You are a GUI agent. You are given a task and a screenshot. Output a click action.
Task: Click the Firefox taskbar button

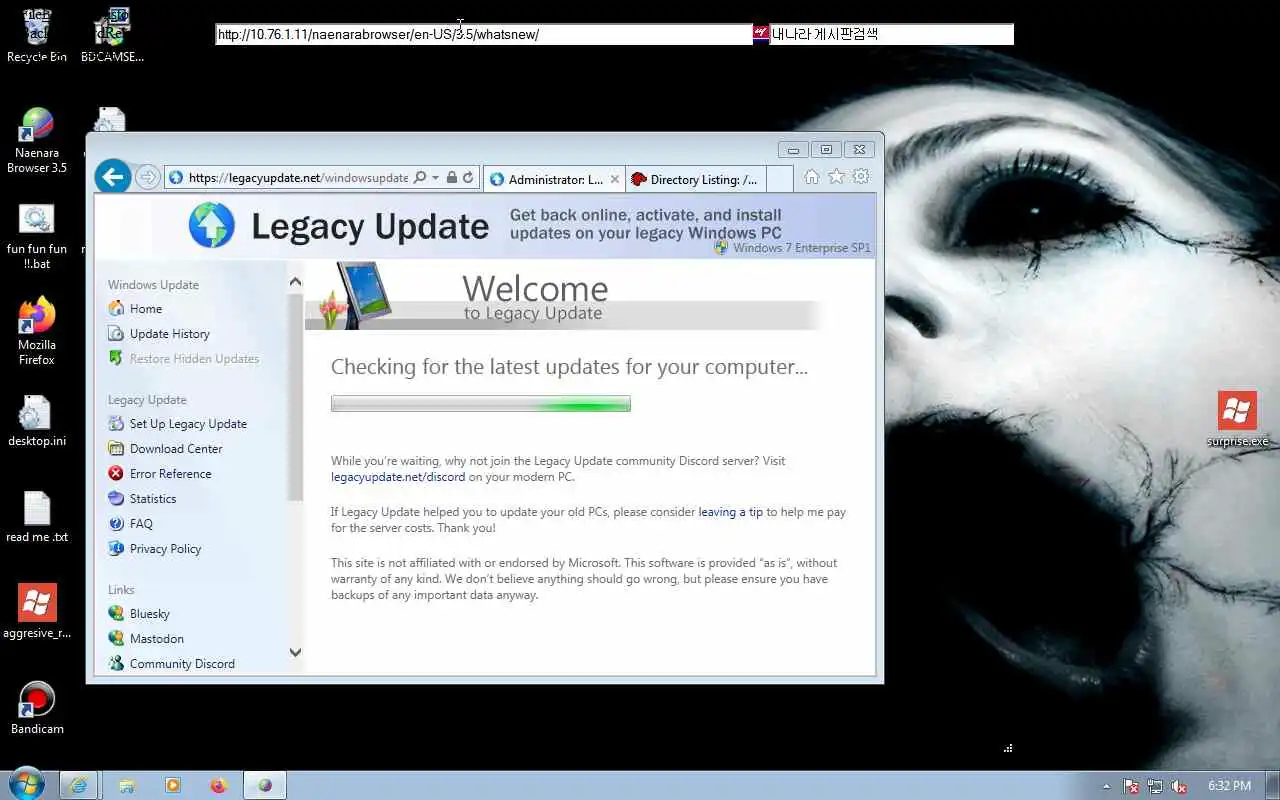219,785
